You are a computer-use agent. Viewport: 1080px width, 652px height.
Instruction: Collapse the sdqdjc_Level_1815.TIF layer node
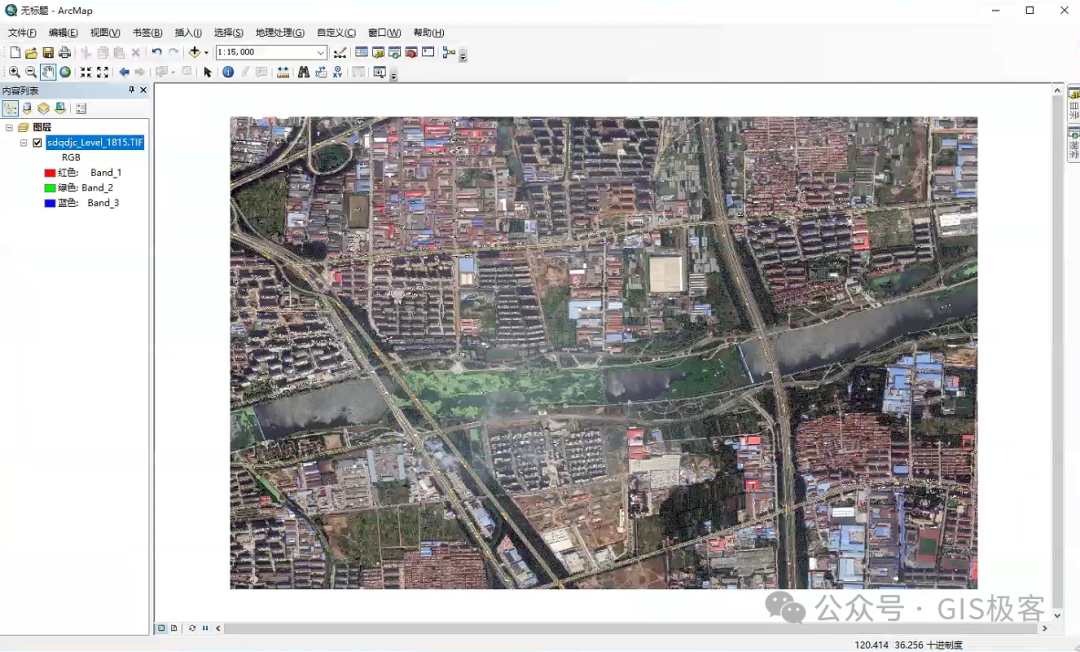click(x=23, y=143)
